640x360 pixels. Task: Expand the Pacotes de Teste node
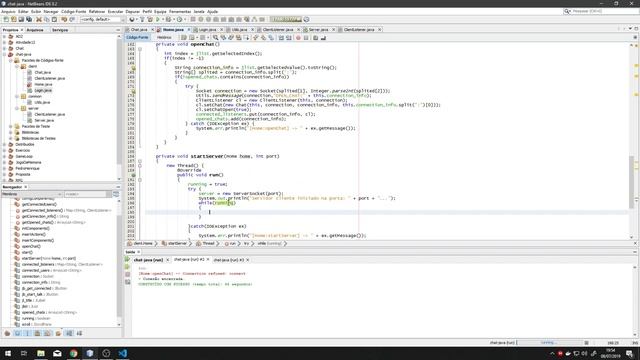(x=11, y=127)
